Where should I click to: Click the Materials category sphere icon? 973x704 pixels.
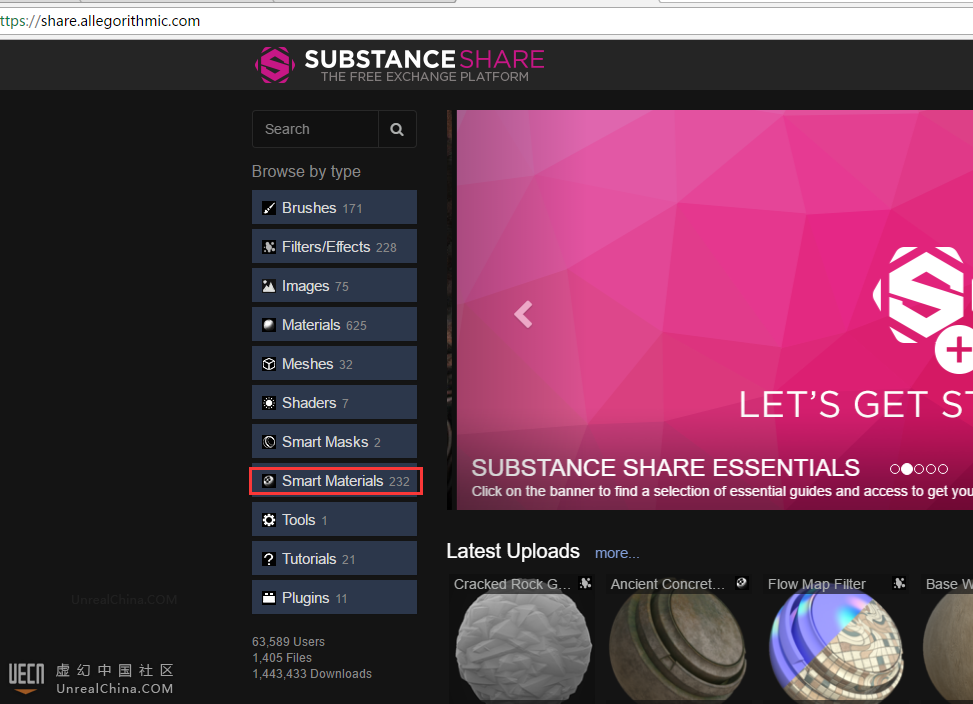pos(269,325)
